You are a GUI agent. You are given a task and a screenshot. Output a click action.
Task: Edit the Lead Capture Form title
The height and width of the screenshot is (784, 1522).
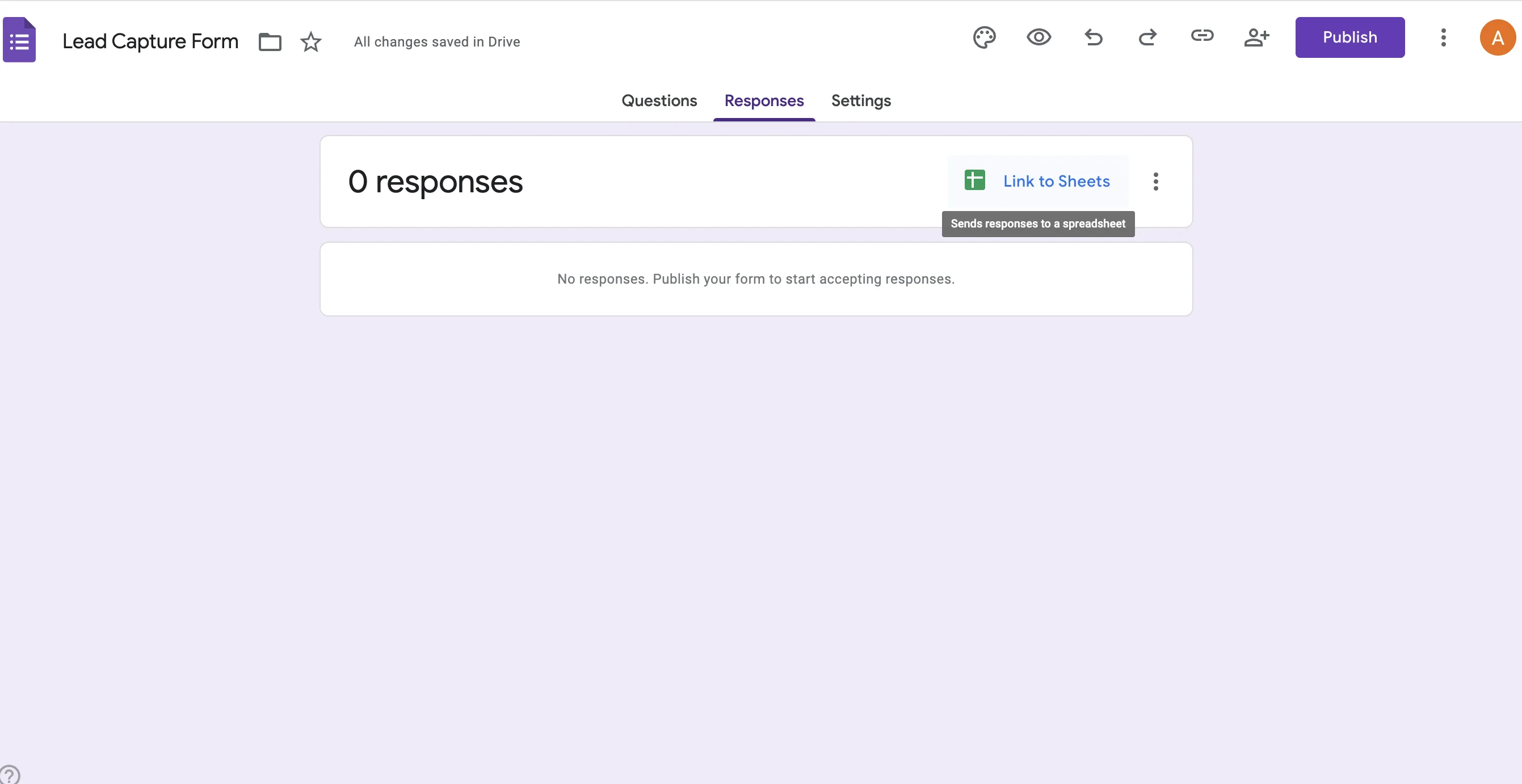click(150, 41)
